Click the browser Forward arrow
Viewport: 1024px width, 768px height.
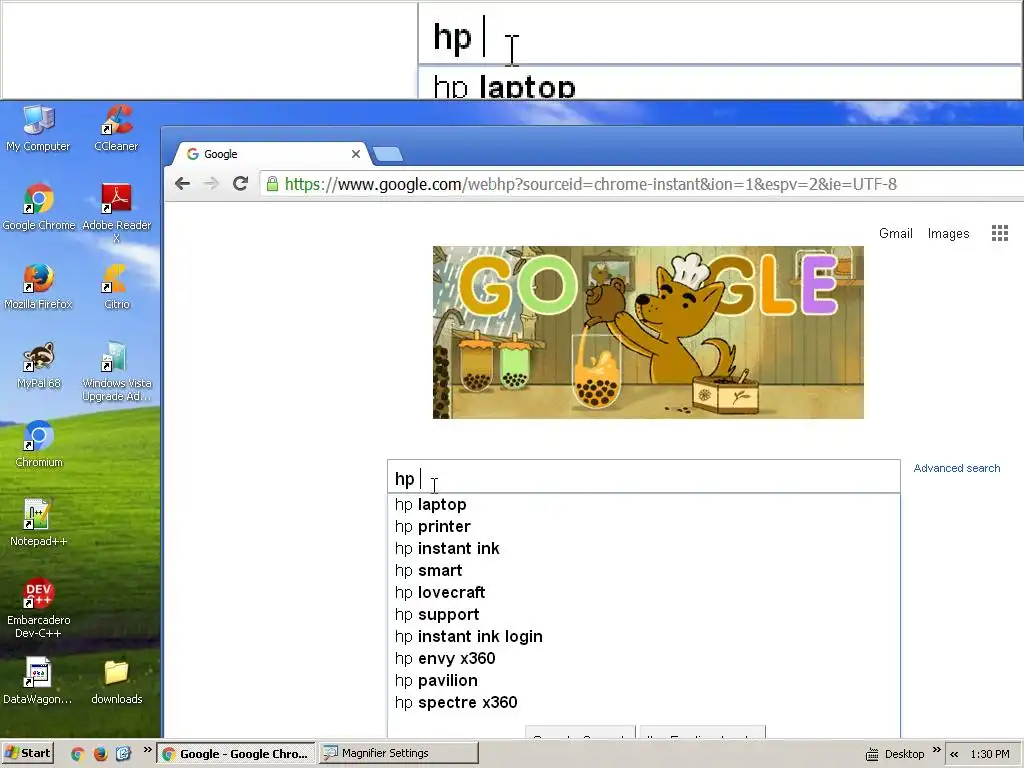[x=211, y=184]
